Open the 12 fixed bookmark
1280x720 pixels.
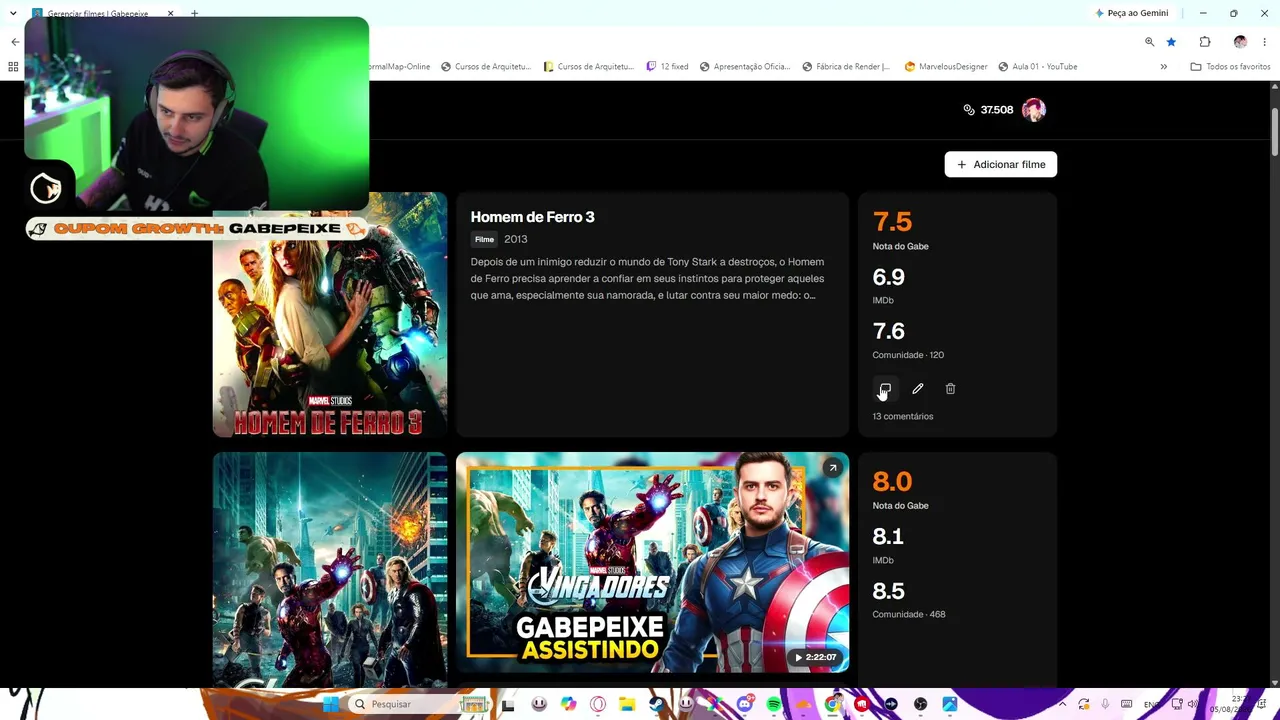point(667,67)
